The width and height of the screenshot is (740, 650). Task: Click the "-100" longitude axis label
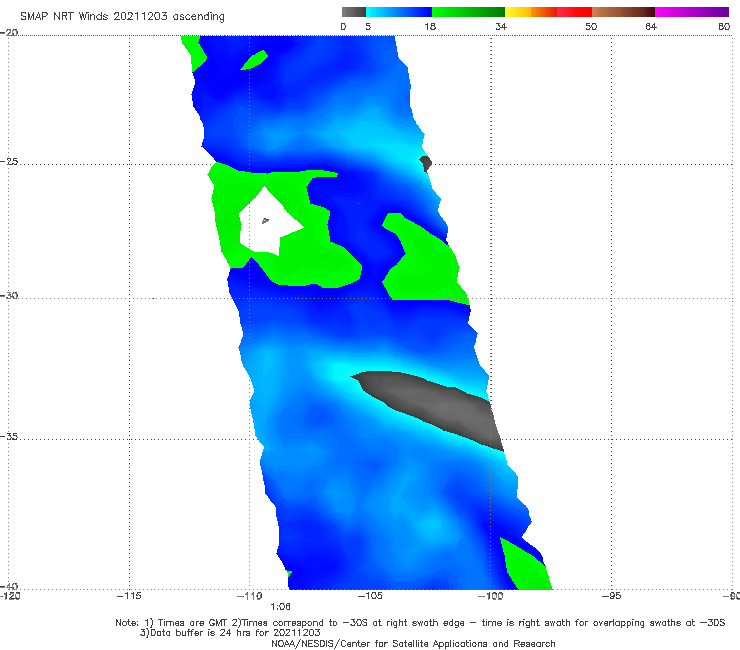[490, 596]
